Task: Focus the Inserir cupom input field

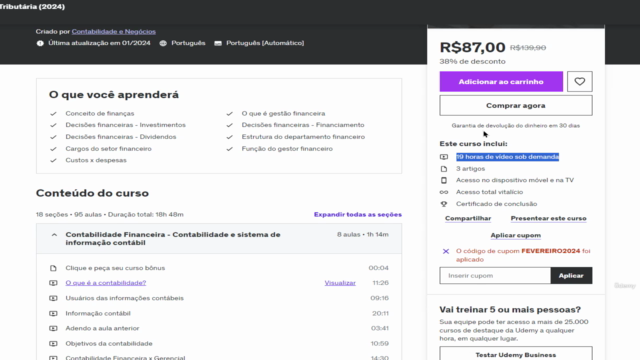Action: pos(495,276)
